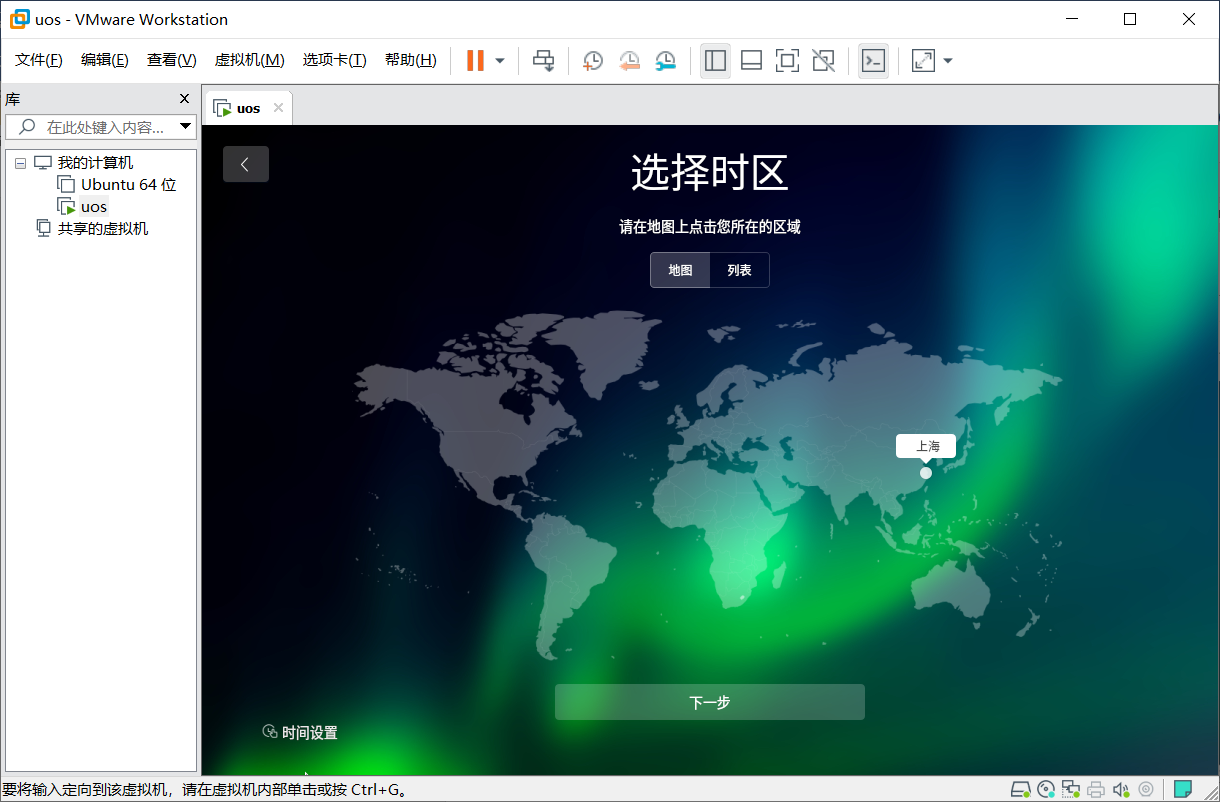Open the snapshot manager
Viewport: 1220px width, 802px height.
click(664, 61)
